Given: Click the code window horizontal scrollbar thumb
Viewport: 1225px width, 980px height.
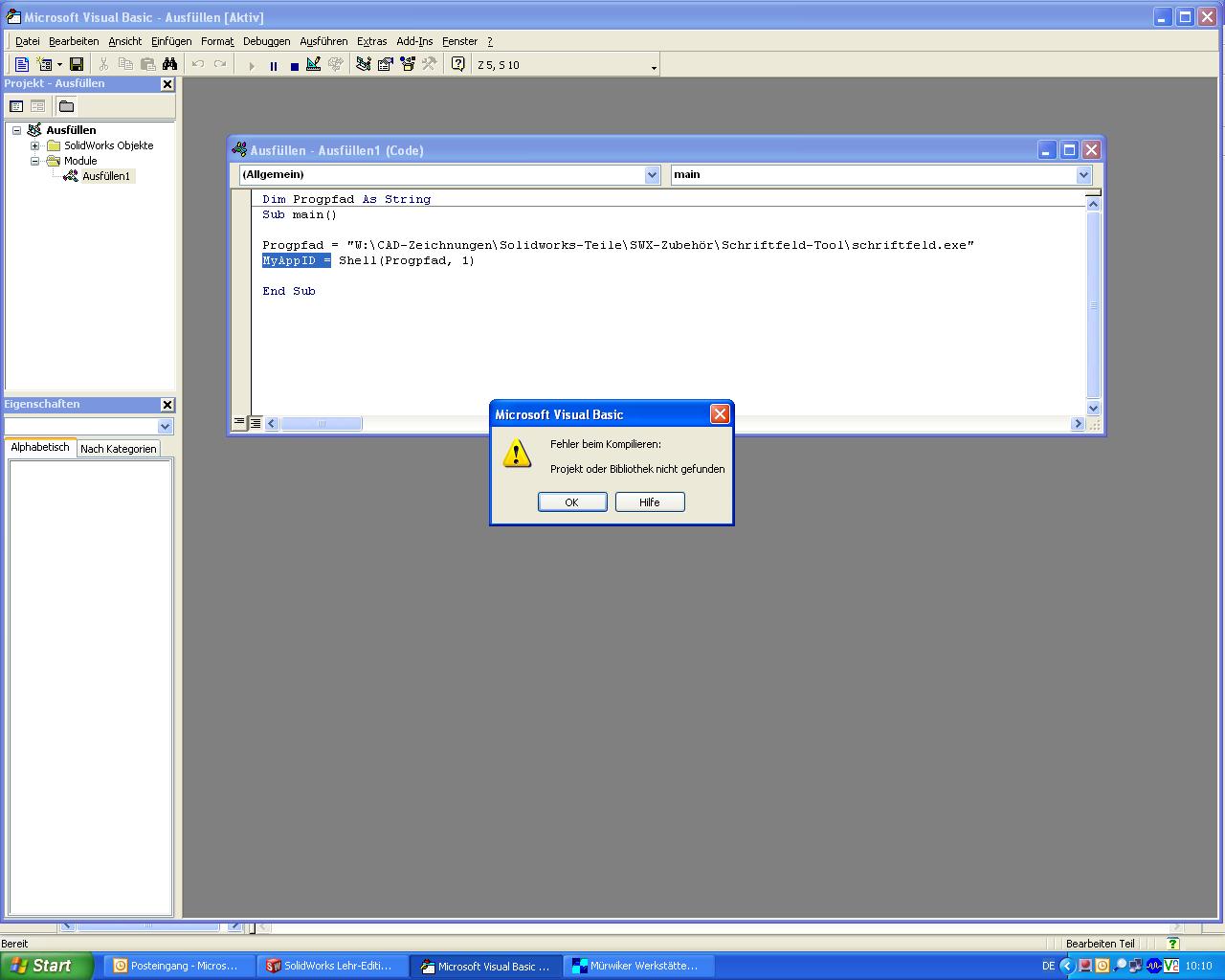Looking at the screenshot, I should (x=322, y=424).
